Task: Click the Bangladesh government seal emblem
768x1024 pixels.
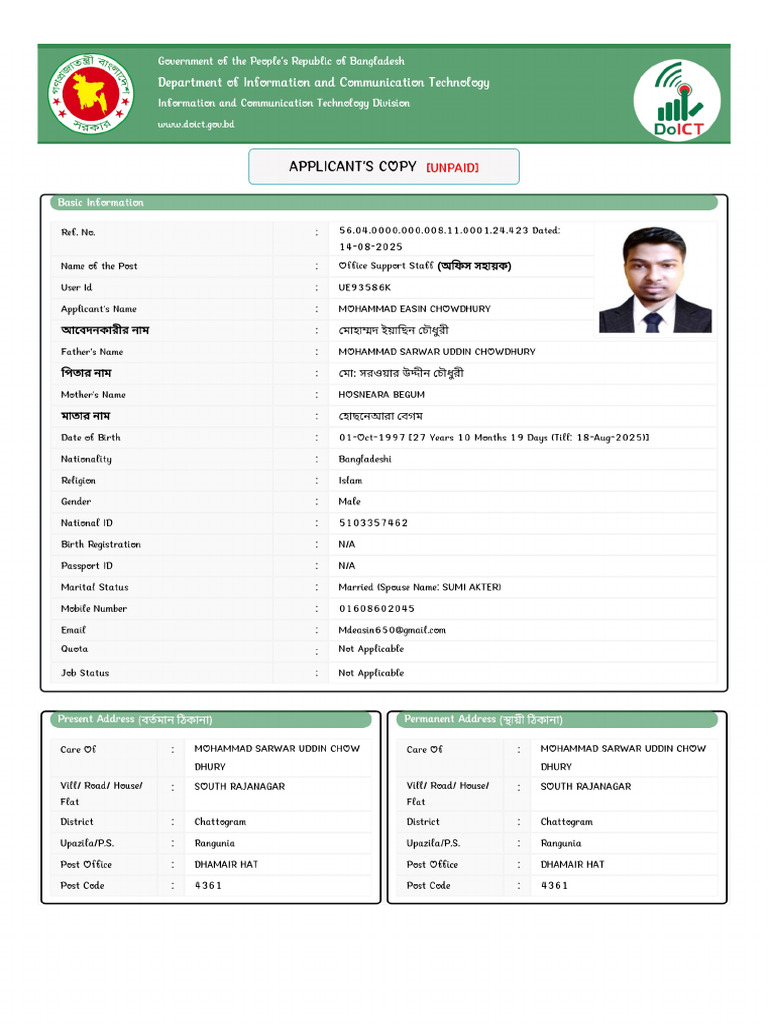Action: coord(91,94)
